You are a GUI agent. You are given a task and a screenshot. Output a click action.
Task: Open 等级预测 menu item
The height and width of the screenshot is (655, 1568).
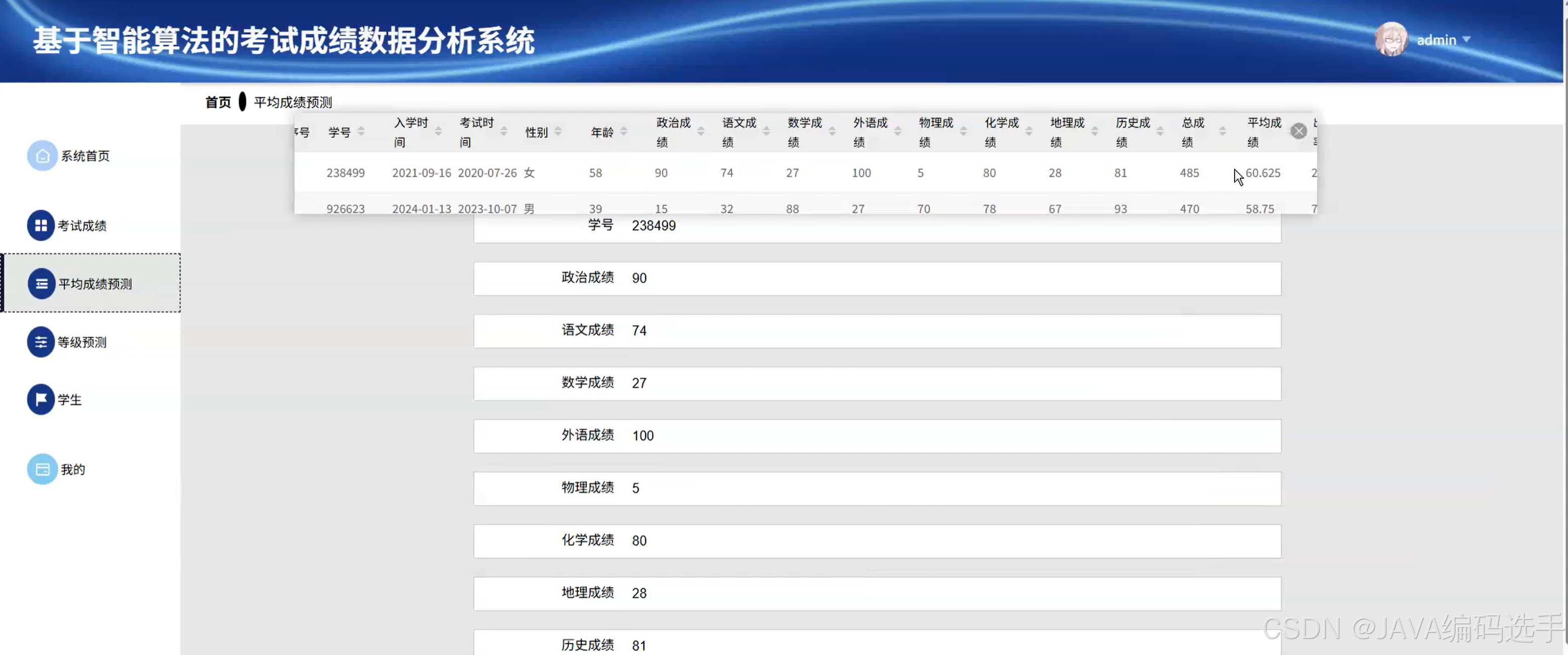[x=82, y=342]
